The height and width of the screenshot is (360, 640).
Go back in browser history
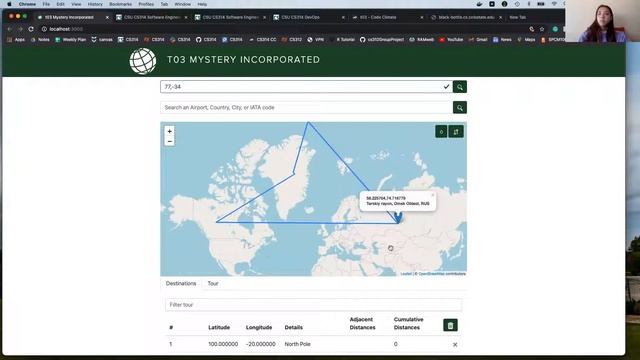point(9,29)
